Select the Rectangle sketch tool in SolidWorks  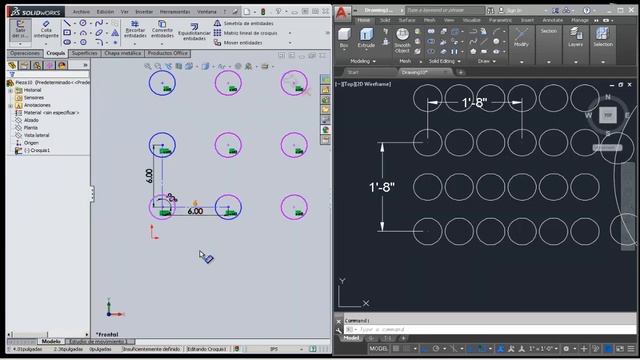click(x=67, y=33)
